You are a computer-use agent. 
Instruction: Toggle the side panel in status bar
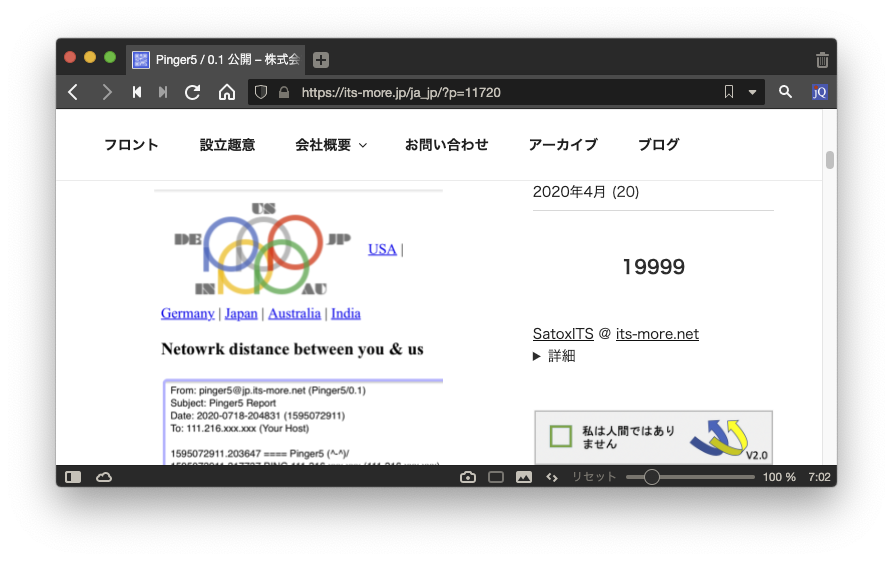pos(73,477)
